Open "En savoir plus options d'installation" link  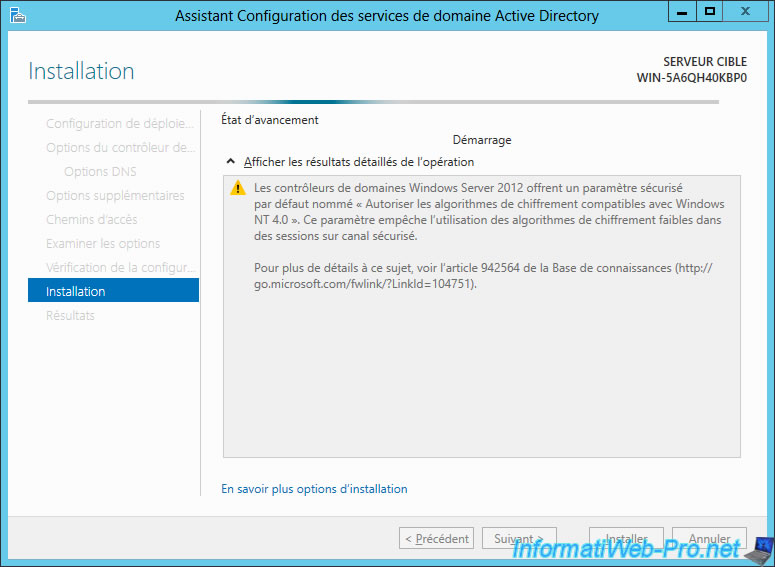[x=314, y=489]
